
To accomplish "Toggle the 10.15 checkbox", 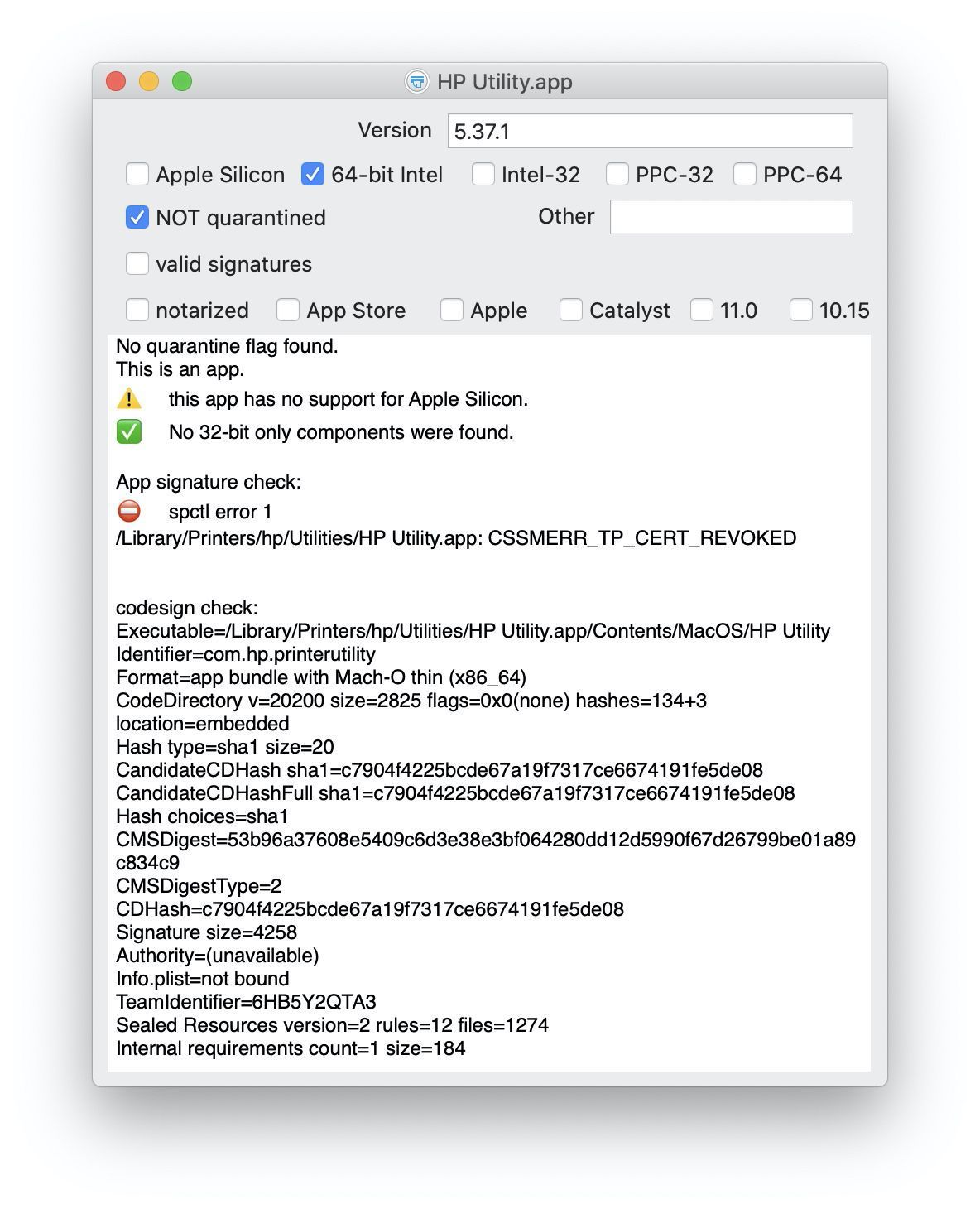I will (801, 310).
